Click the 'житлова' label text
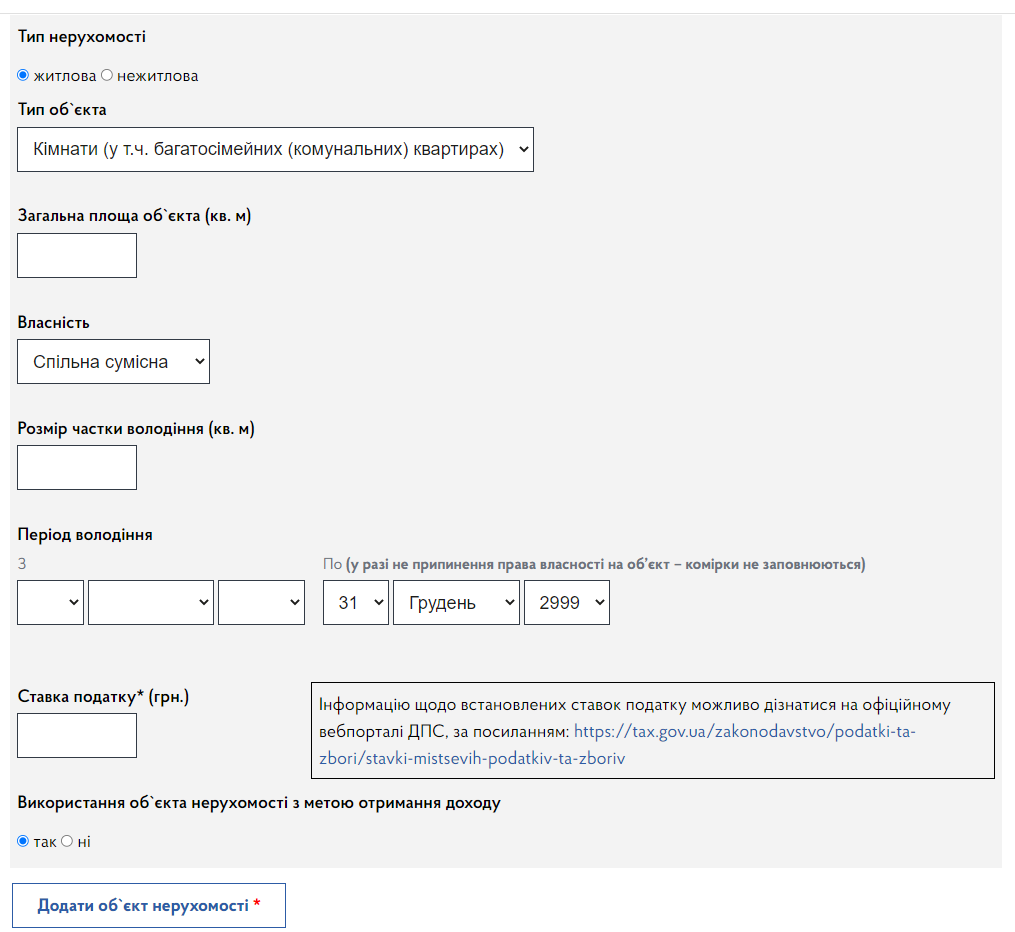 (x=65, y=76)
